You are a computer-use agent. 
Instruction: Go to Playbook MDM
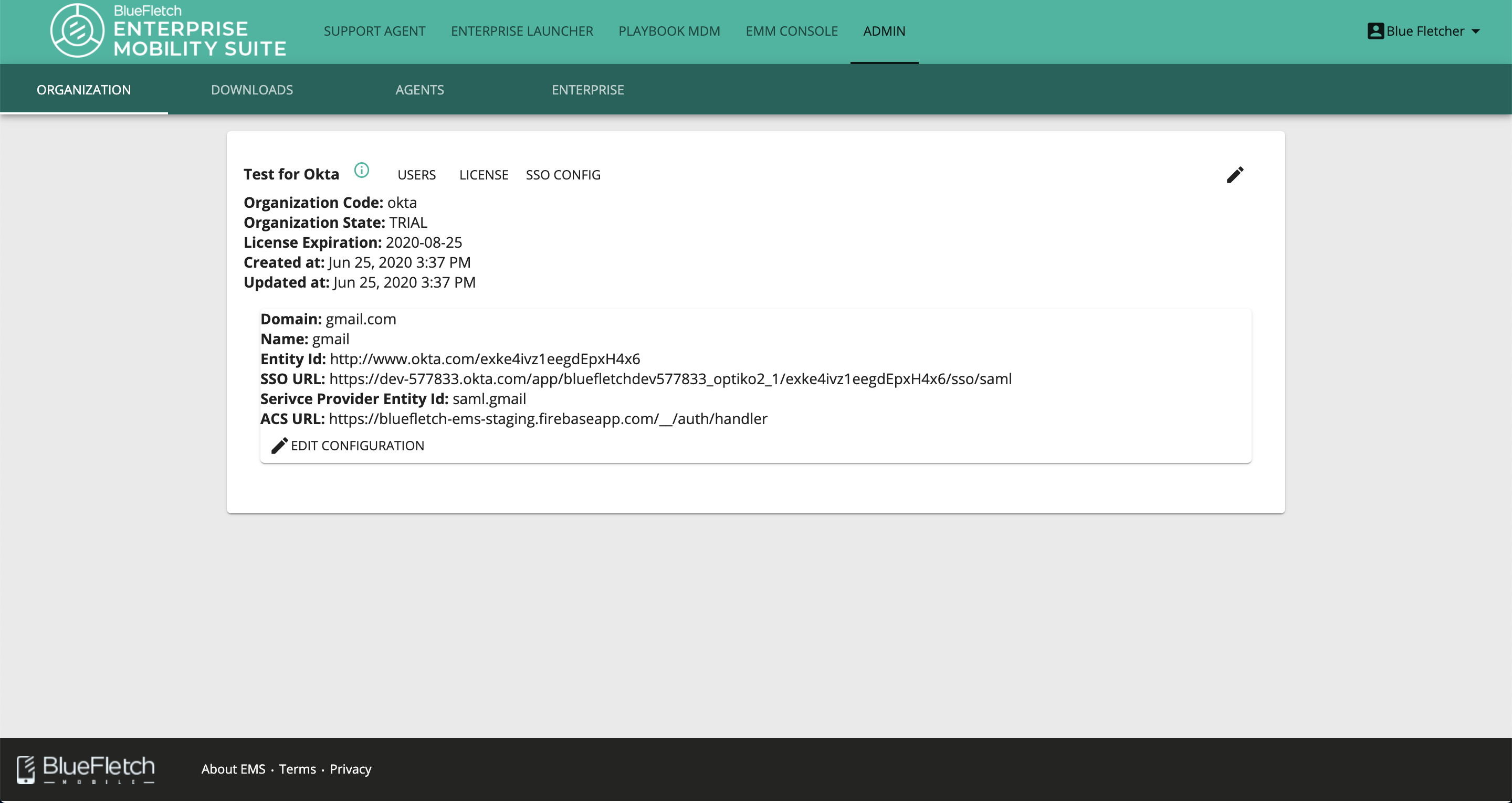669,31
